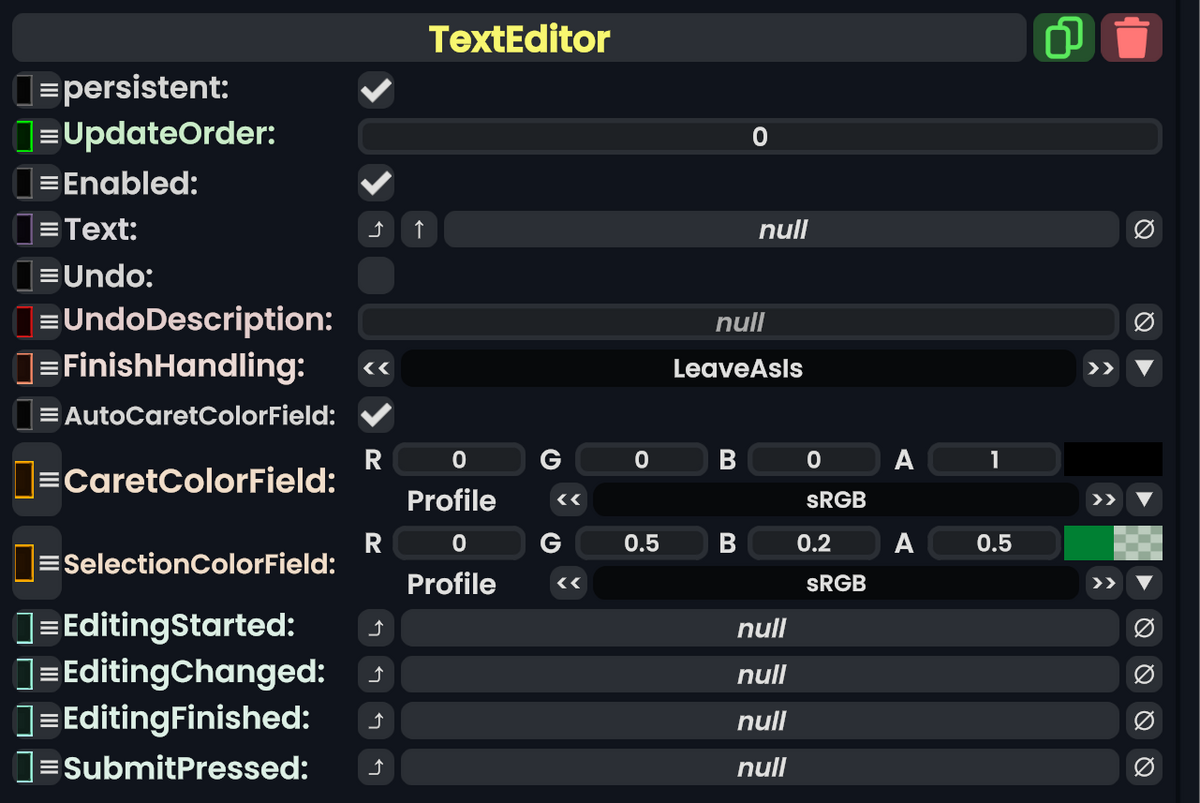Screen dimensions: 1200x803
Task: Clear the EditingChanged field
Action: (1144, 674)
